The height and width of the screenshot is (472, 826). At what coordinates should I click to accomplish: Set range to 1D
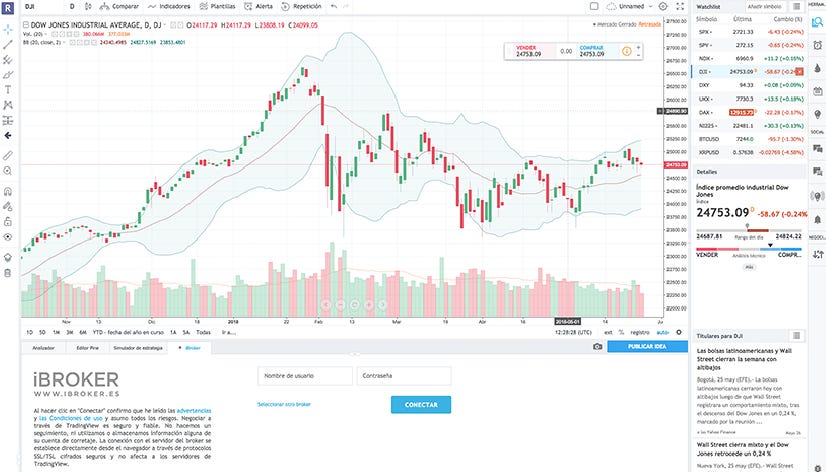30,332
